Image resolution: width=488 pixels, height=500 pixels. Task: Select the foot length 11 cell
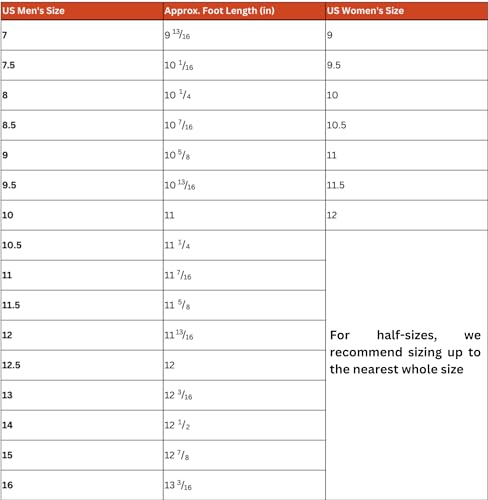[244, 215]
